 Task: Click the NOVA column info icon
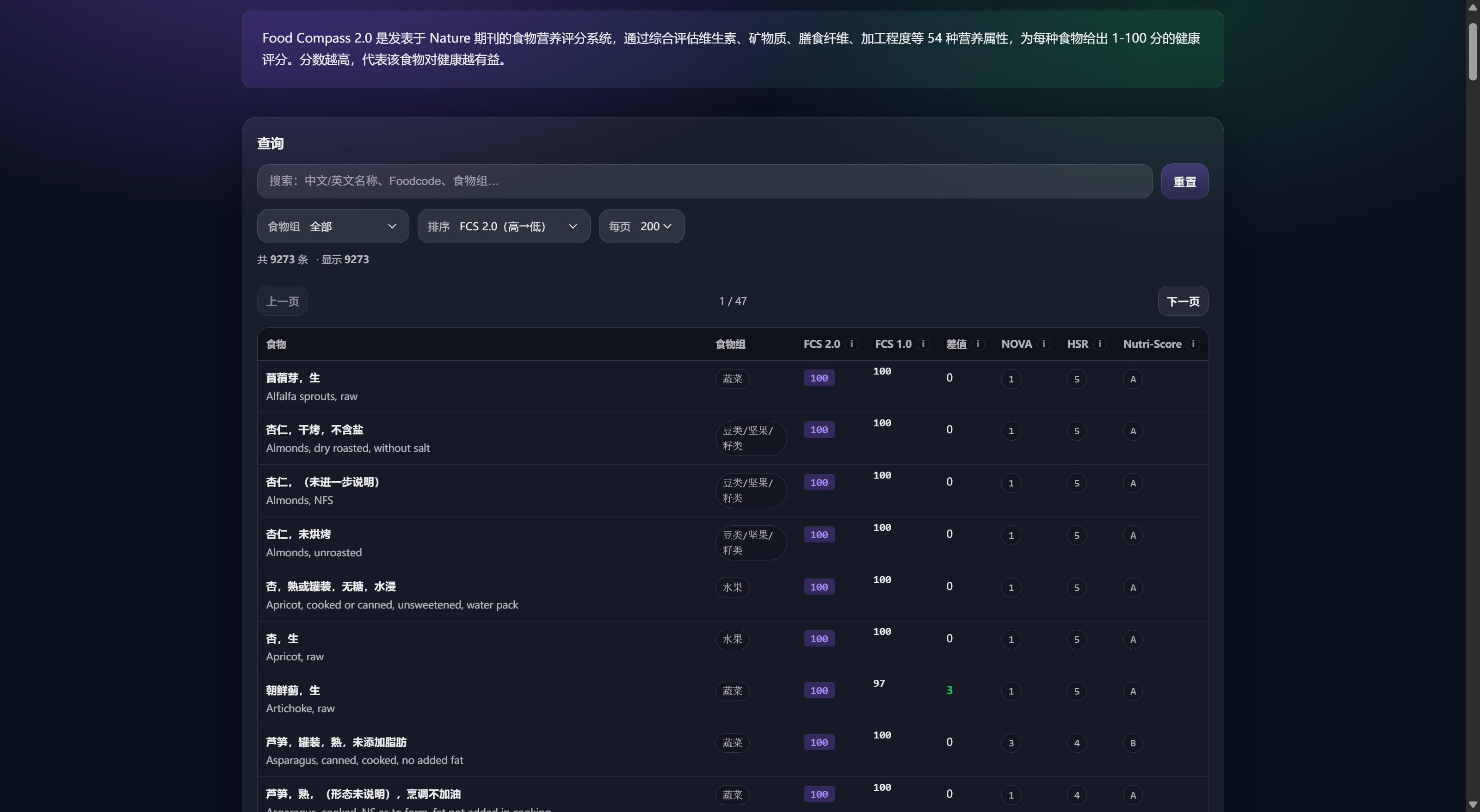coord(1044,344)
